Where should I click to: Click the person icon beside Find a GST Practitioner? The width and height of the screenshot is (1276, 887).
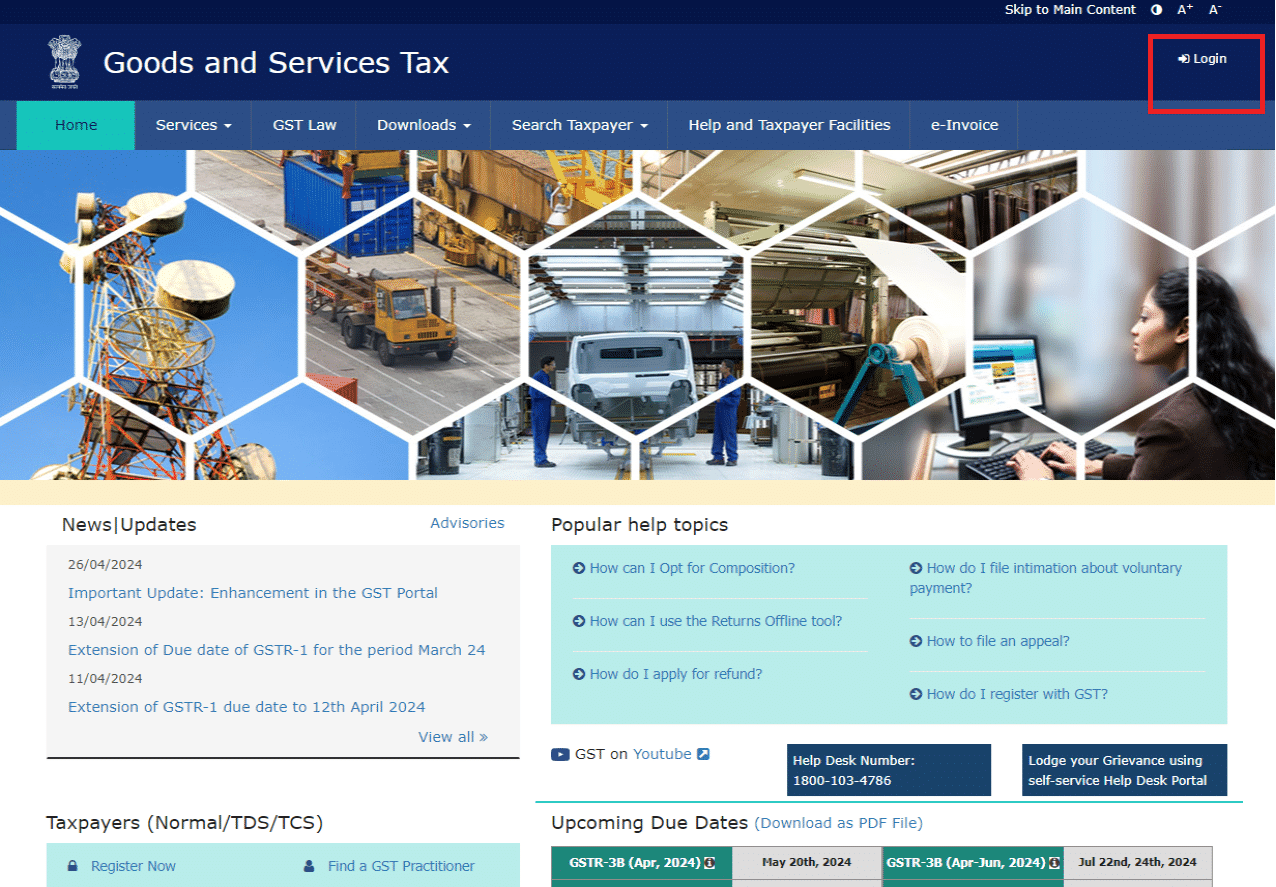tap(309, 866)
